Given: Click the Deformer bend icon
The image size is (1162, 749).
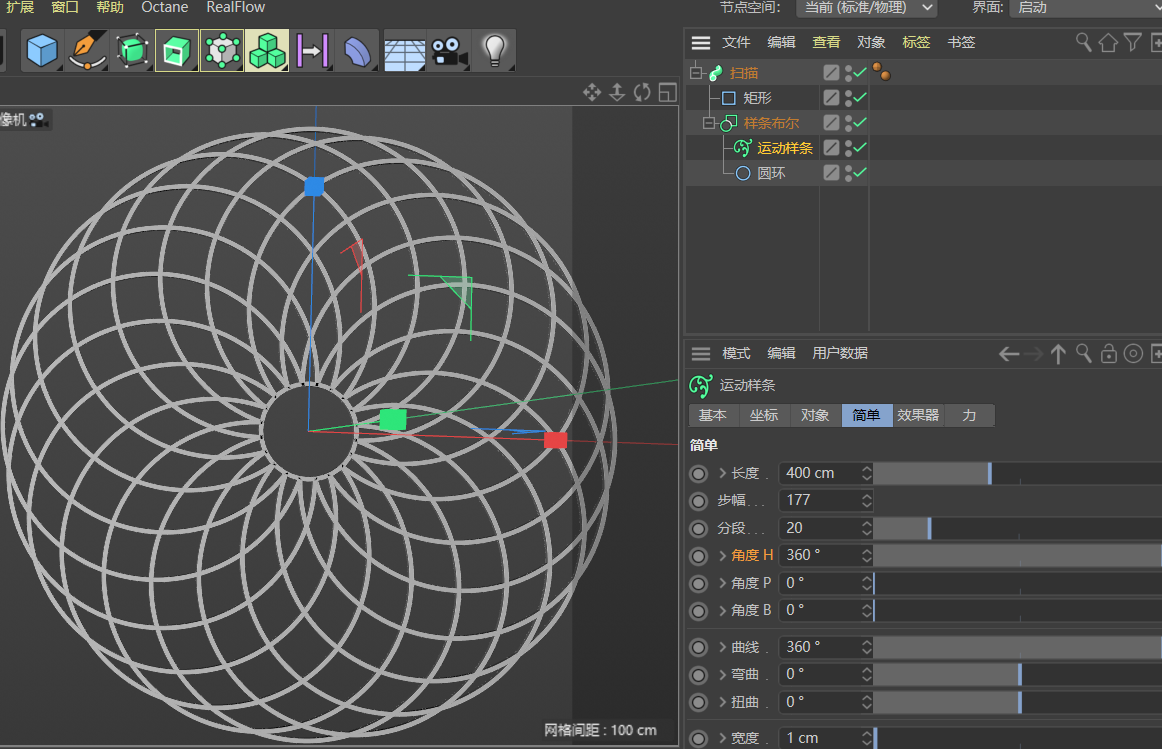Looking at the screenshot, I should [357, 50].
